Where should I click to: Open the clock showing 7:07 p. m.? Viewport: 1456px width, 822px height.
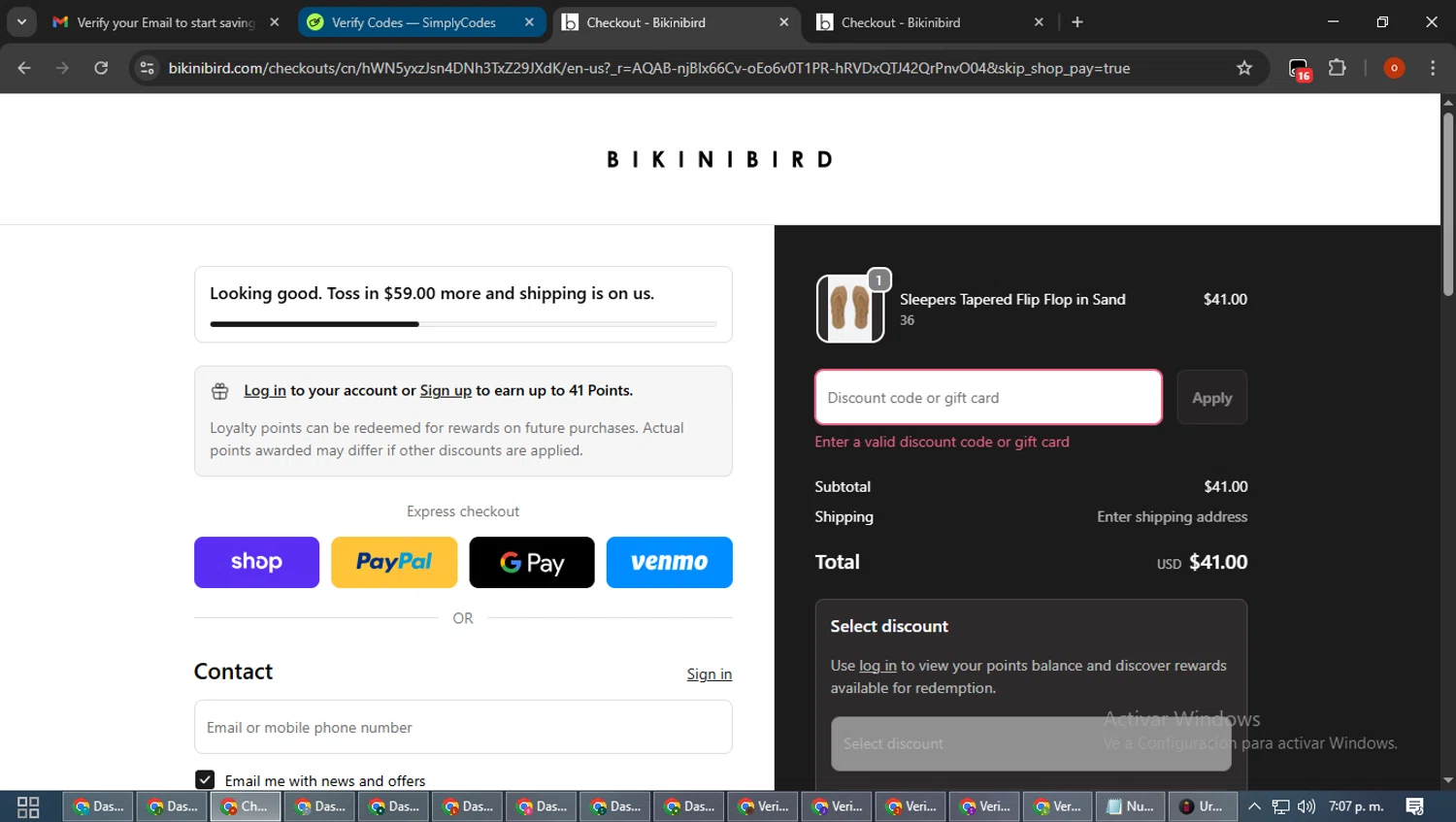point(1356,806)
